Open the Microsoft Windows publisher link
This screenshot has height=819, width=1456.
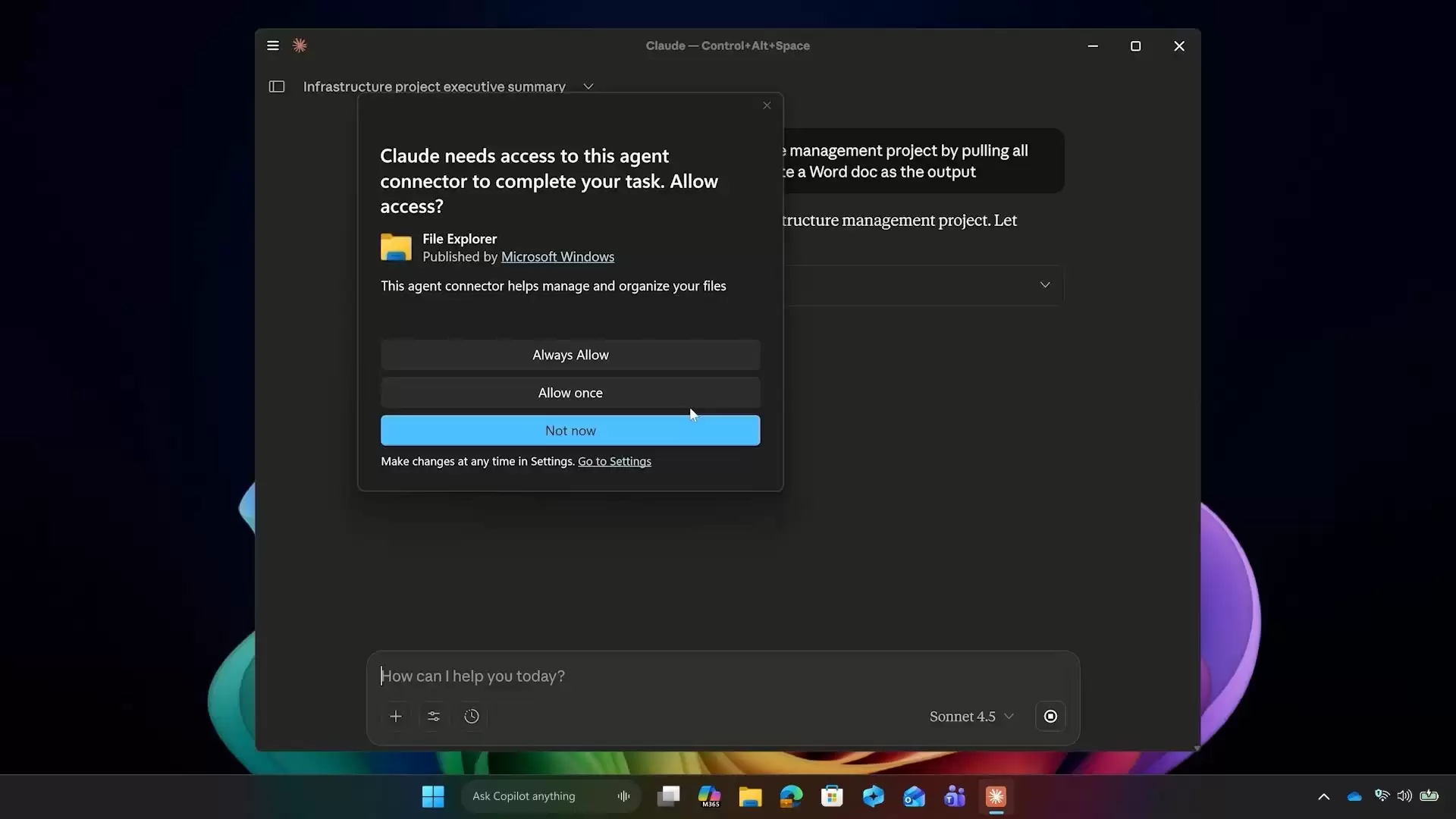(557, 256)
